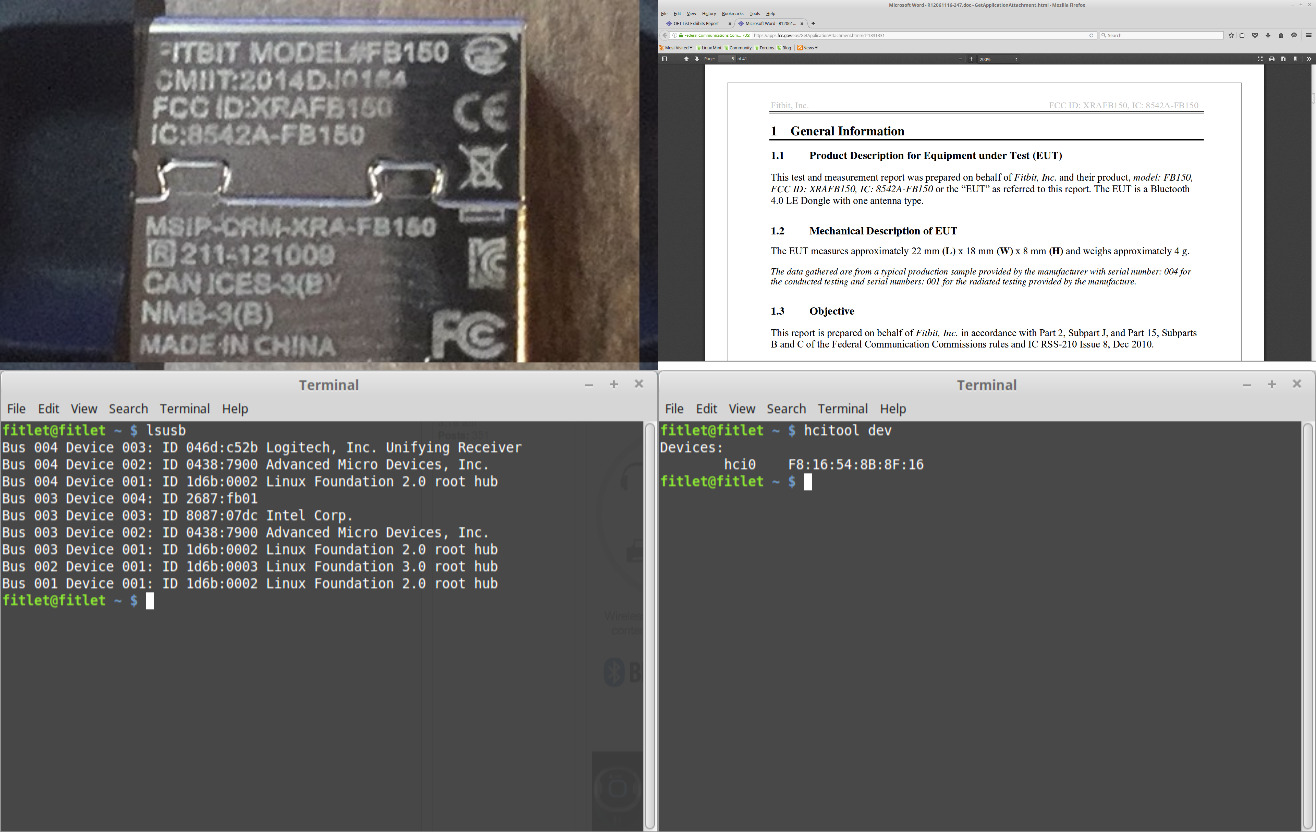The height and width of the screenshot is (832, 1316).
Task: Close the Microsoft Word tab
Action: click(x=801, y=23)
